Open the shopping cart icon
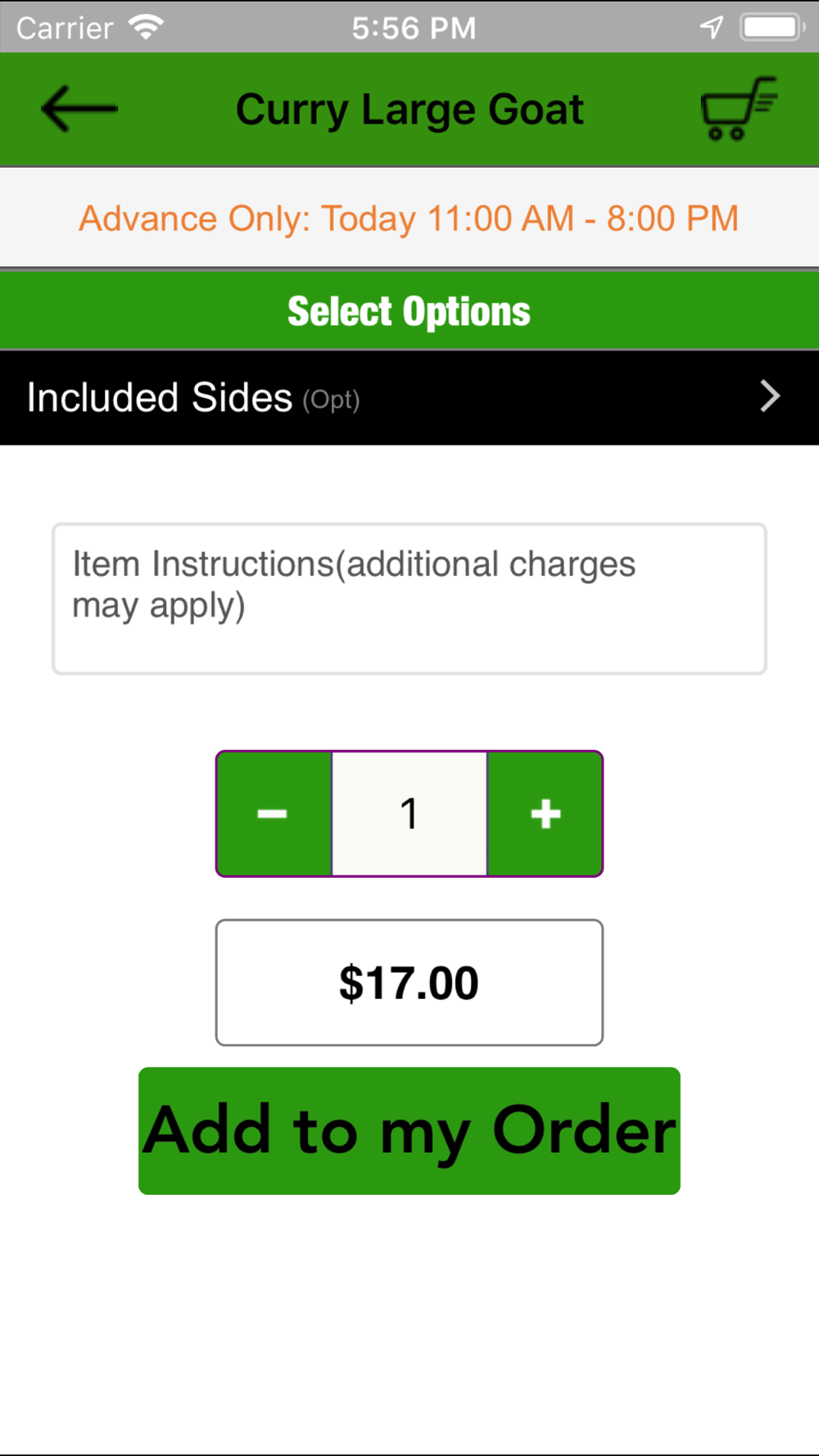The image size is (819, 1456). point(739,108)
